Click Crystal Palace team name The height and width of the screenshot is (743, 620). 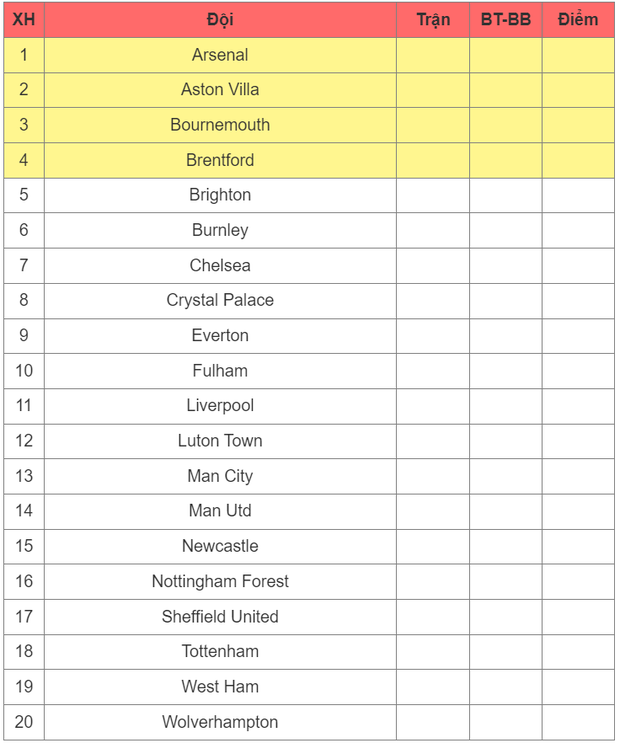point(220,300)
